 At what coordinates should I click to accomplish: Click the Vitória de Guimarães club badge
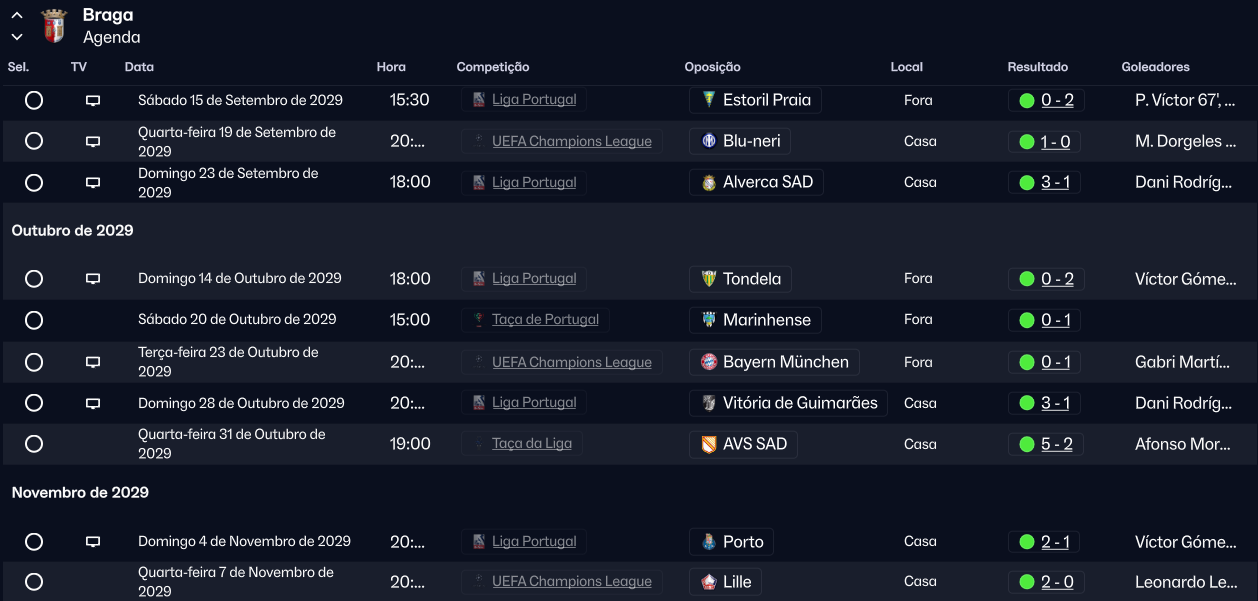[709, 403]
